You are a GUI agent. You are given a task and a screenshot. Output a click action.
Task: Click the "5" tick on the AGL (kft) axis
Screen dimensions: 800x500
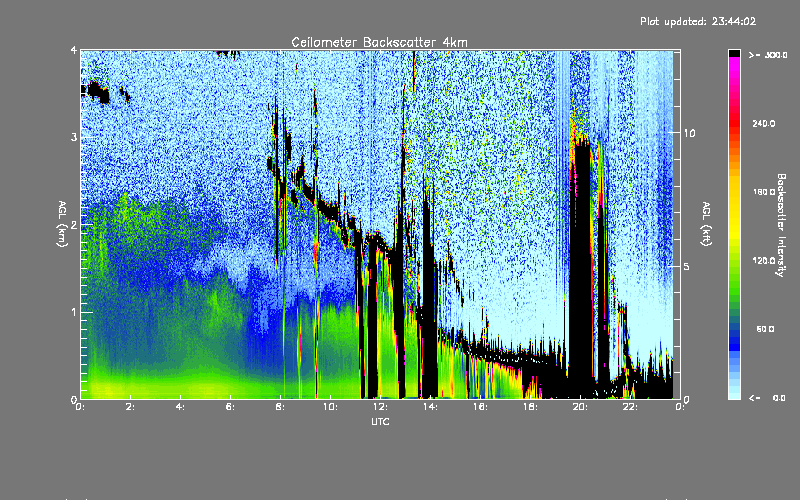point(687,266)
